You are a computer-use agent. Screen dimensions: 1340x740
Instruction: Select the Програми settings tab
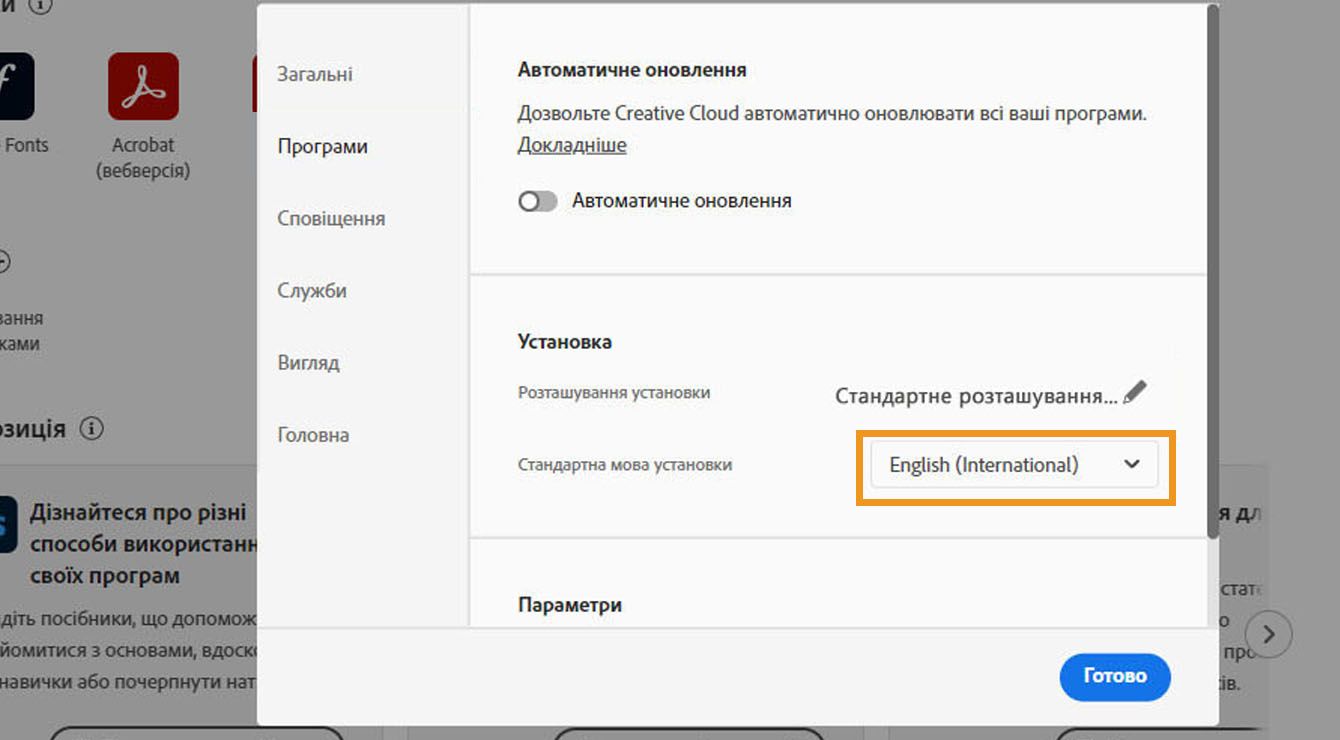(x=323, y=146)
